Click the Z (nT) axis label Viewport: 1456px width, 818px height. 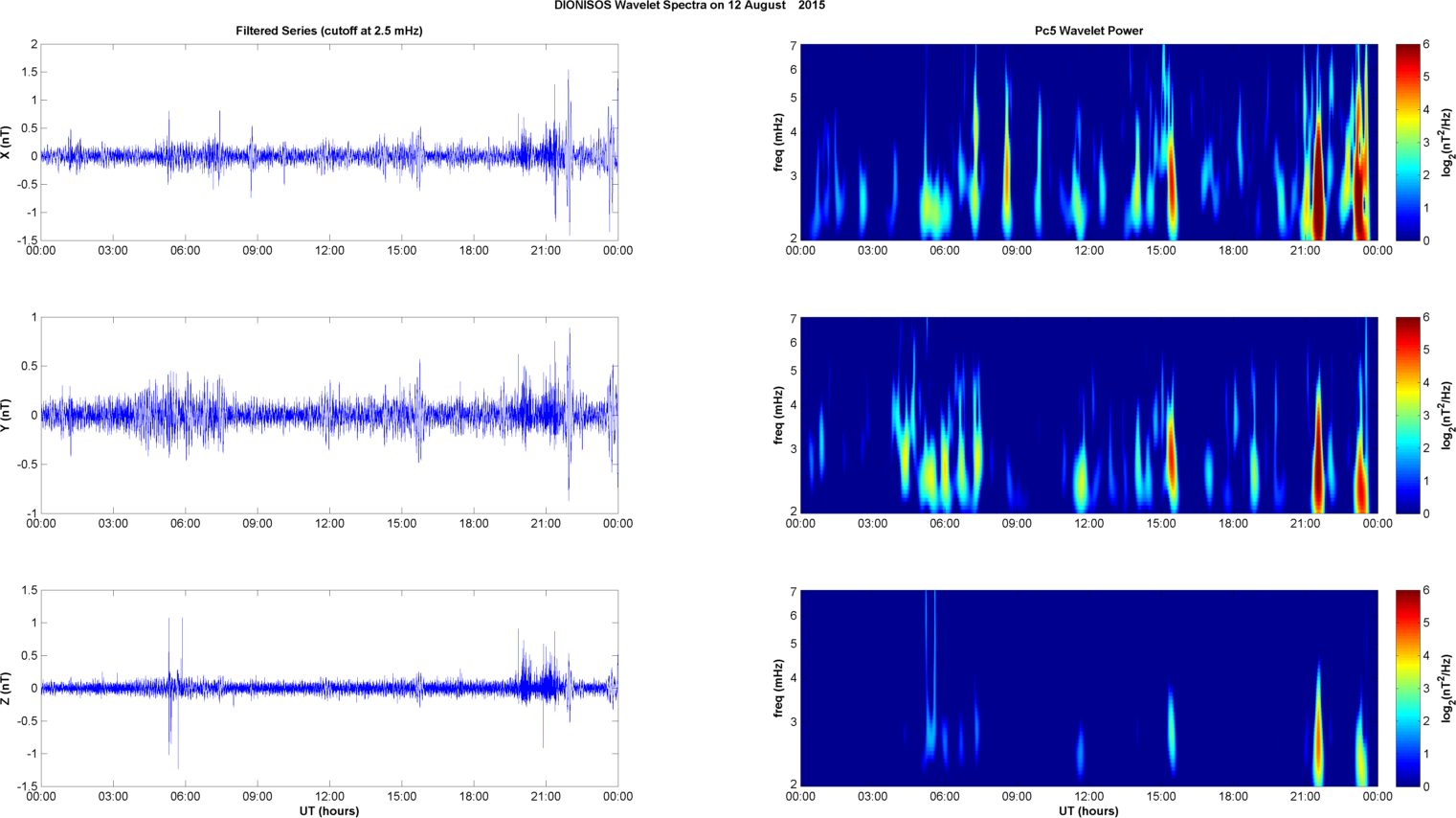(7, 688)
